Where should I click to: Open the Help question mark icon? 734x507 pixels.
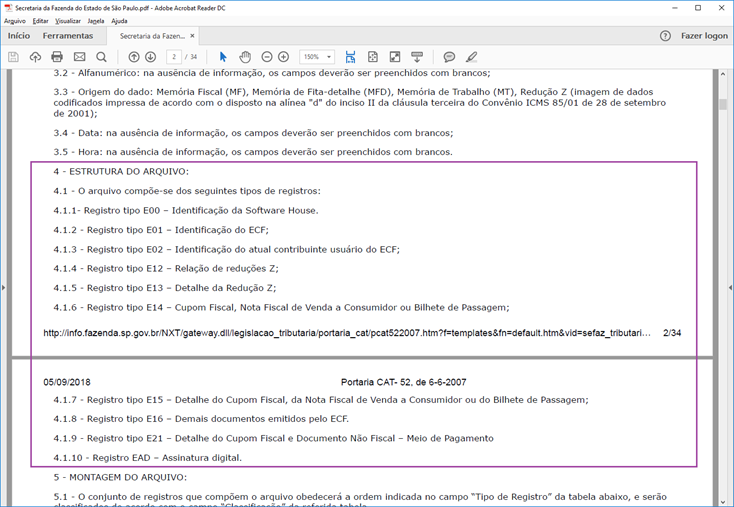(665, 36)
